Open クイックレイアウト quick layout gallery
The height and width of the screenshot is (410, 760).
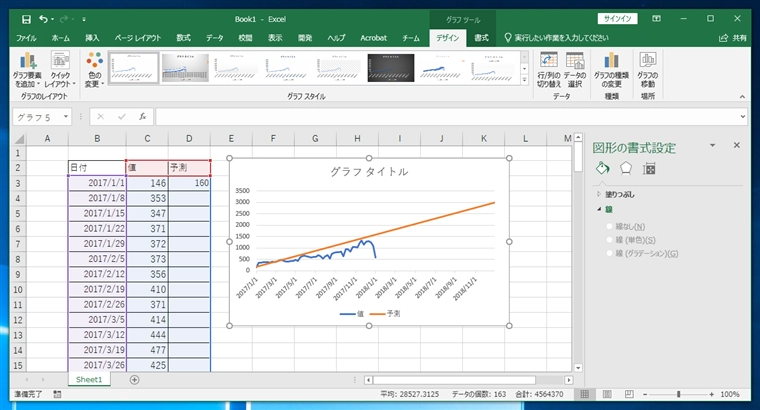pos(60,70)
